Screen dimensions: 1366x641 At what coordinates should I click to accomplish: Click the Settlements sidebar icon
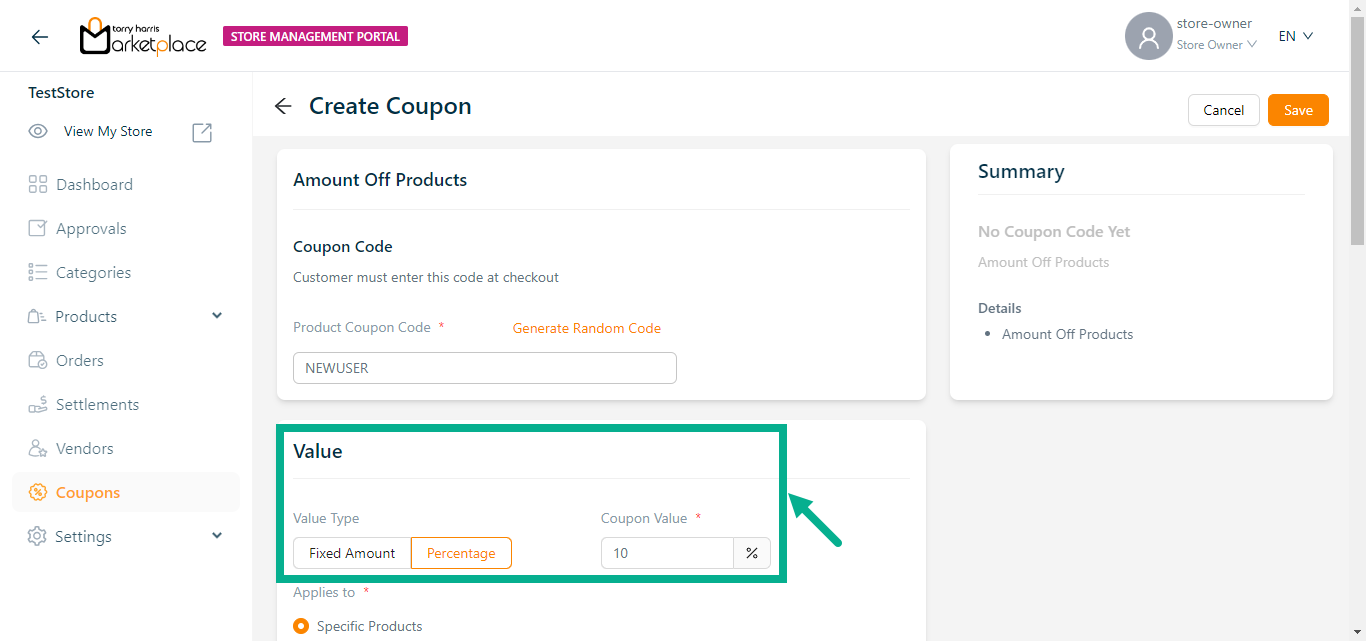pyautogui.click(x=38, y=404)
